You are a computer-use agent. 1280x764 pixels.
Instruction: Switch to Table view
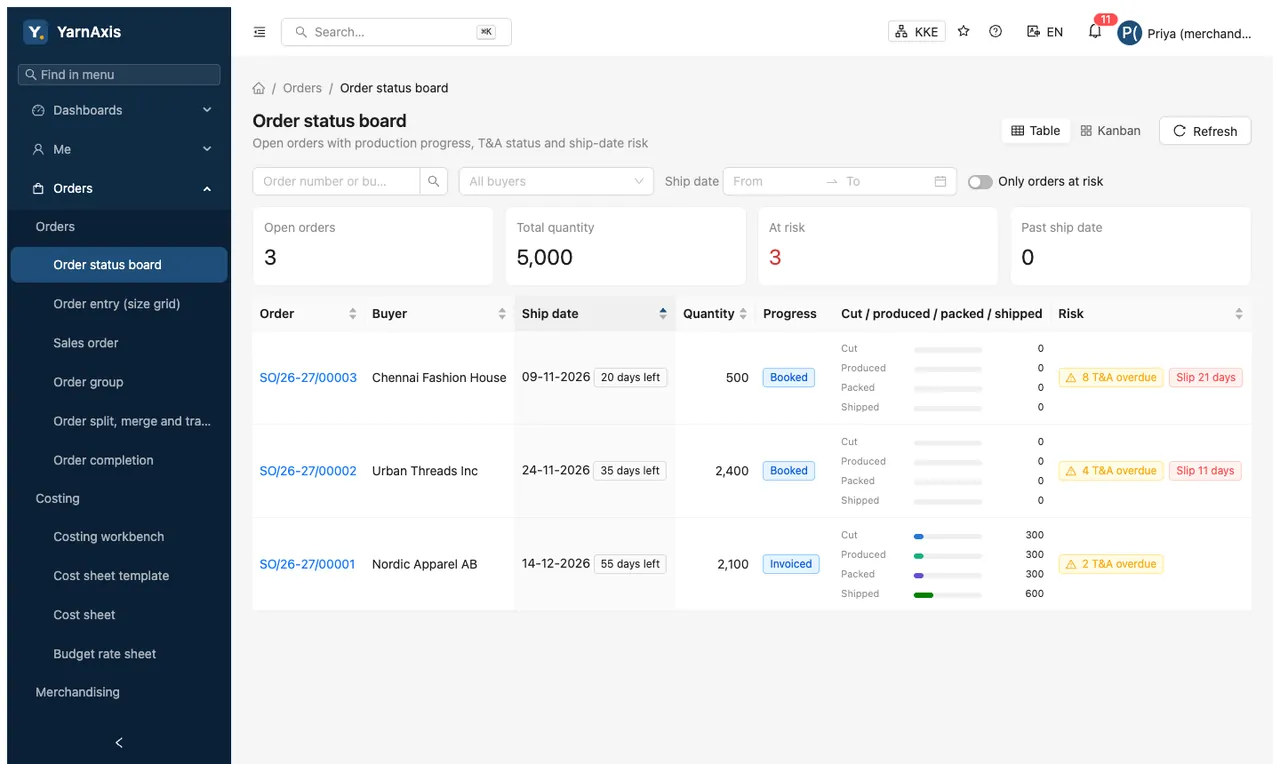tap(1036, 131)
